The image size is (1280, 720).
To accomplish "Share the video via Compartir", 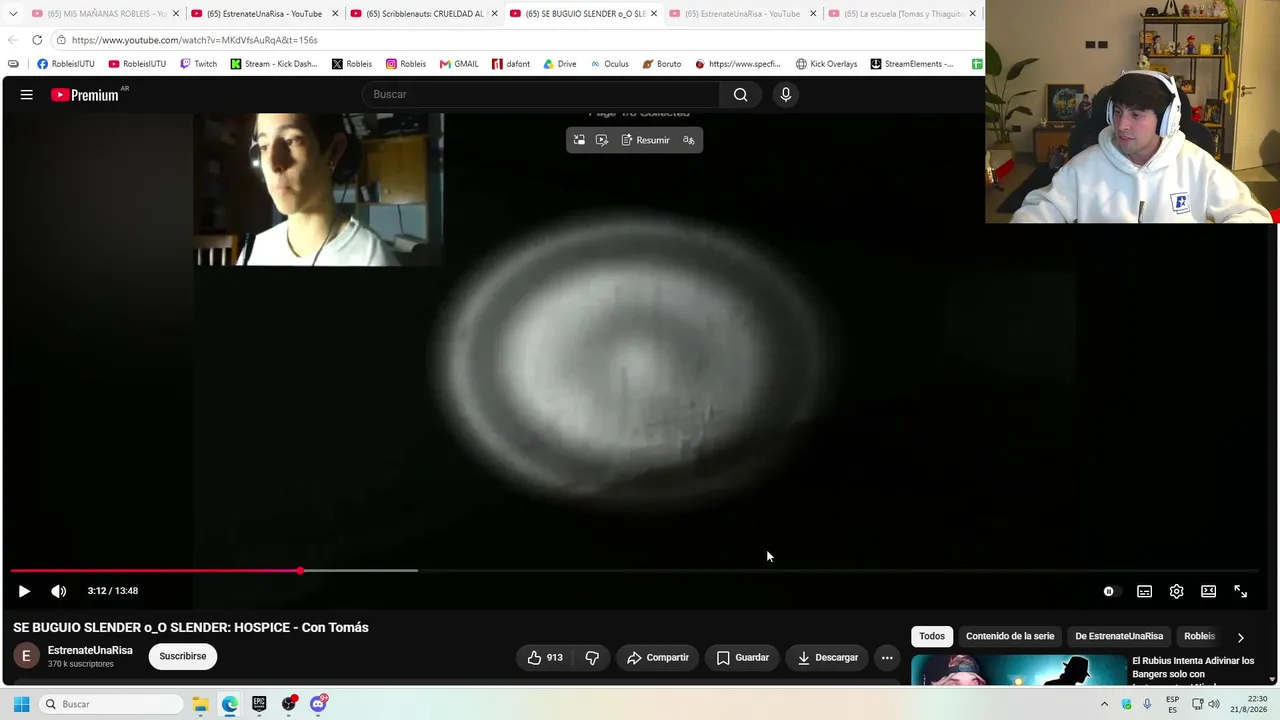I will pos(657,657).
